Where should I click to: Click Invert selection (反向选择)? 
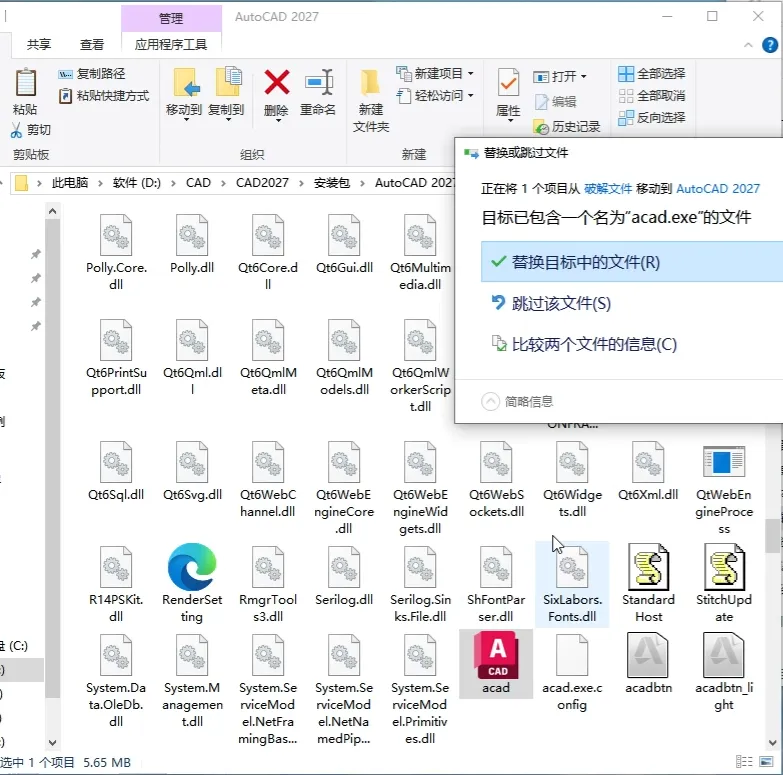[652, 117]
